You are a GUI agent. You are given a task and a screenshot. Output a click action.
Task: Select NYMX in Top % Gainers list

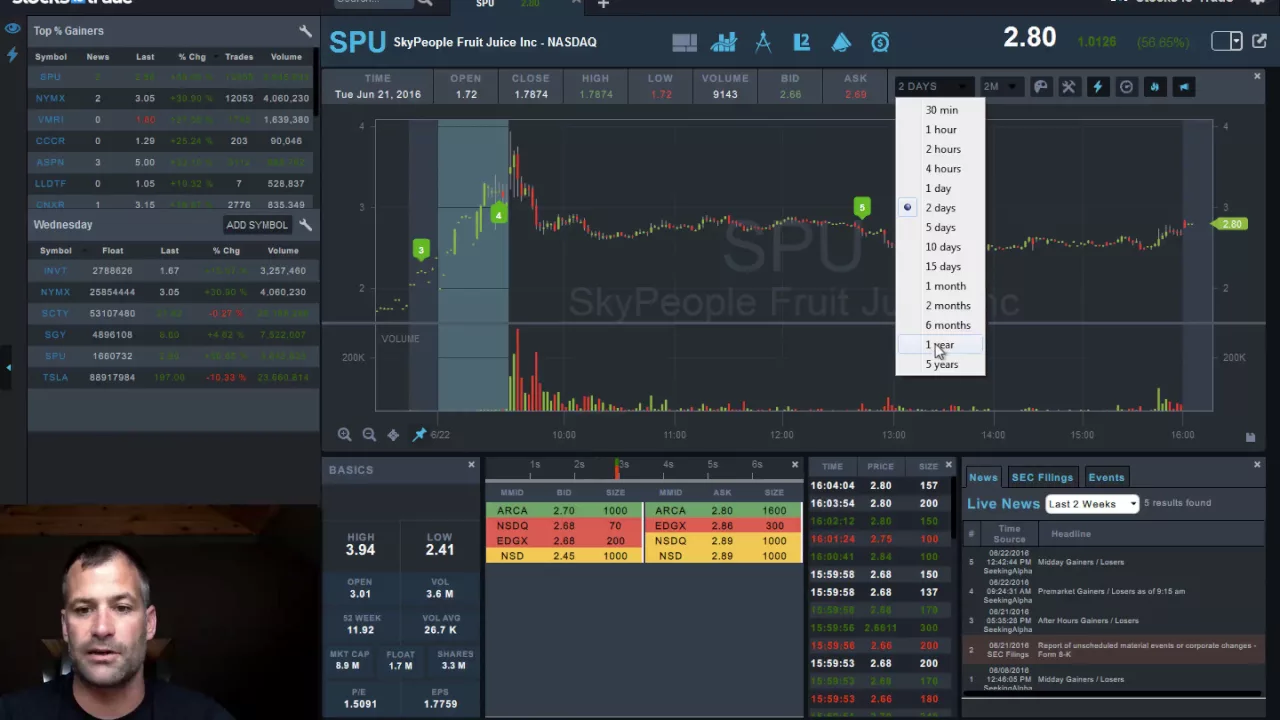[x=50, y=98]
